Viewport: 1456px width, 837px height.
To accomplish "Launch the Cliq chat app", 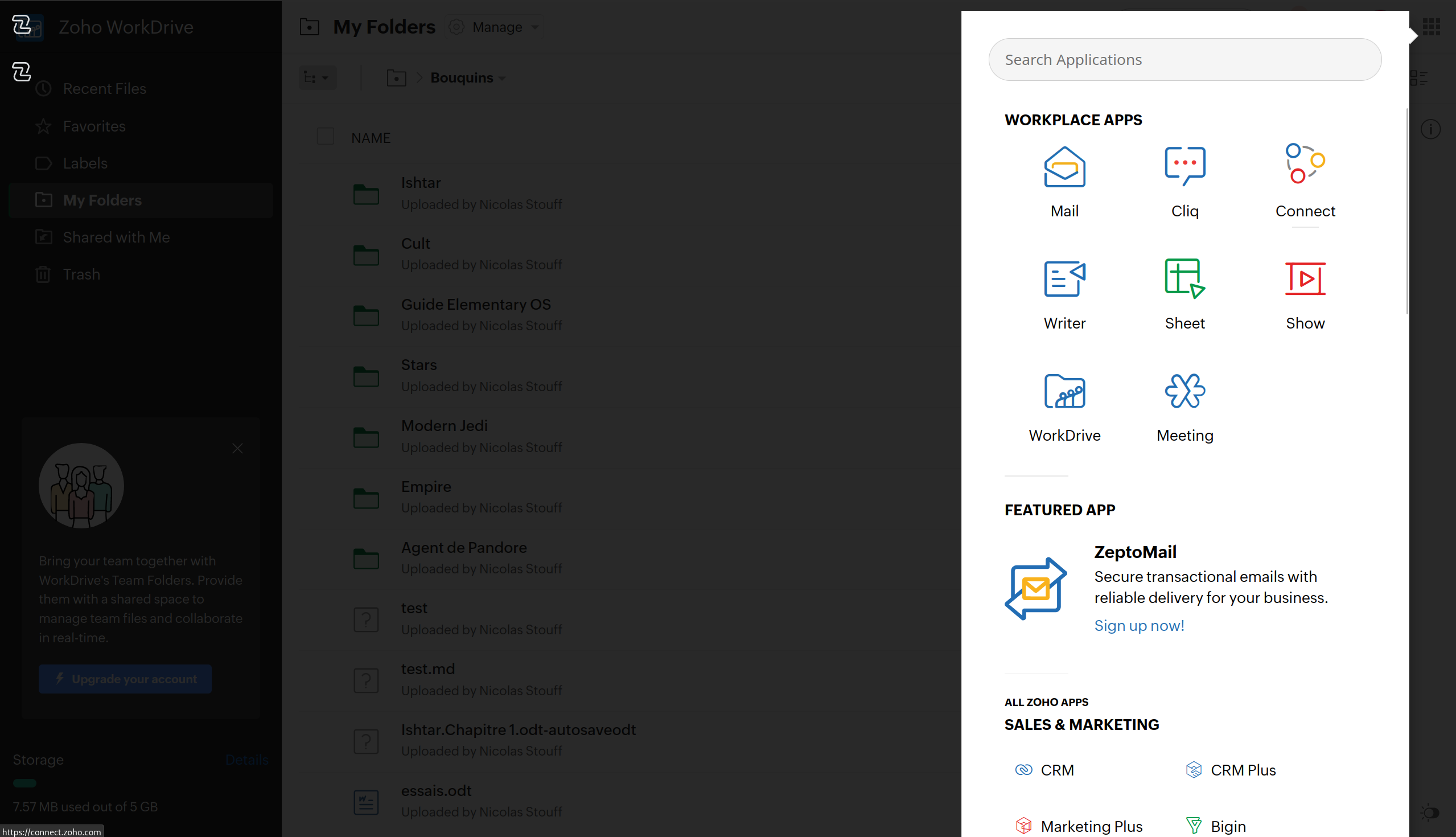I will (x=1185, y=167).
